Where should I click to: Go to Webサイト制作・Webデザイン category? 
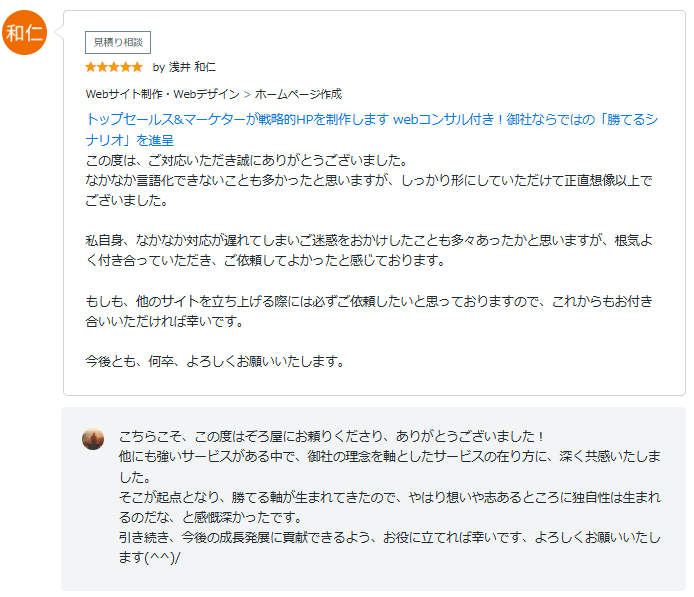point(162,94)
